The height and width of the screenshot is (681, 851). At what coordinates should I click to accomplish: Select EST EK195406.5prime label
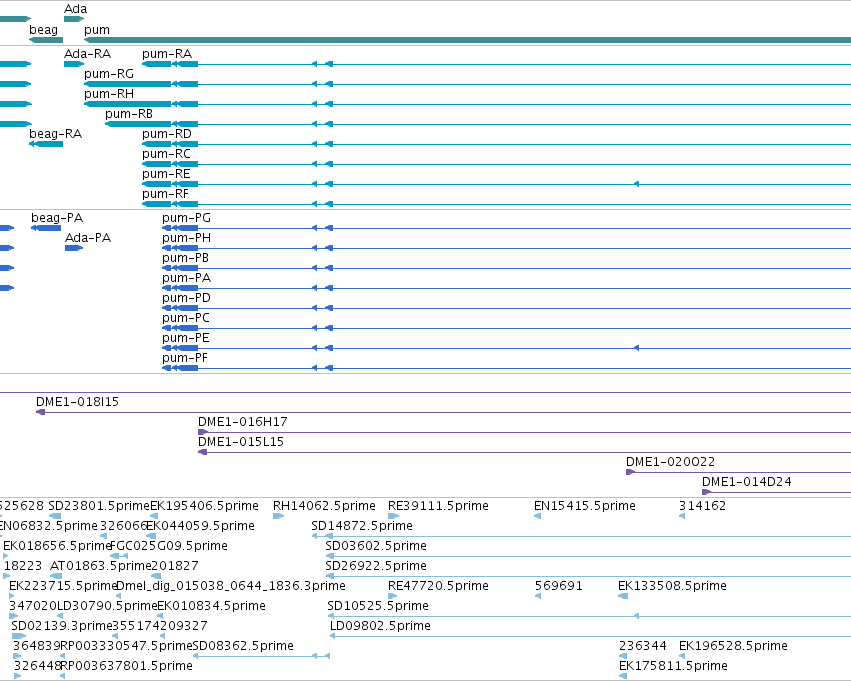pyautogui.click(x=205, y=506)
